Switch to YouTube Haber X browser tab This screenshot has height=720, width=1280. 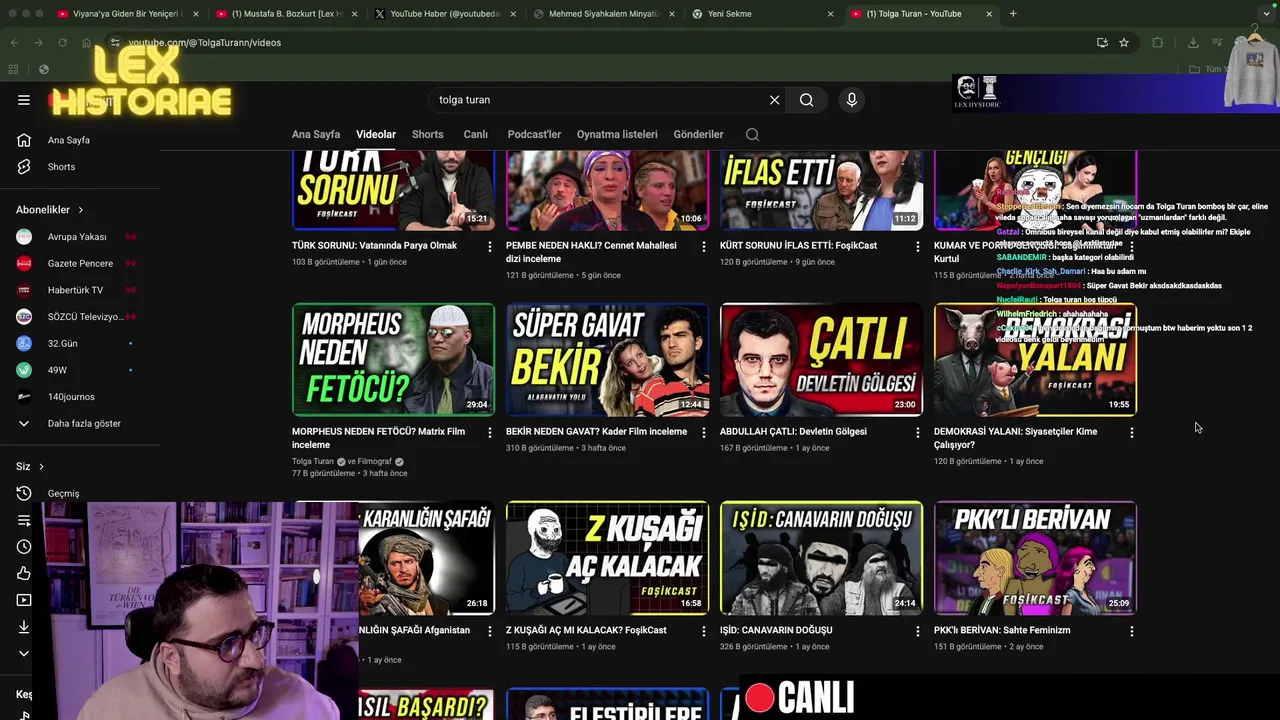click(445, 14)
